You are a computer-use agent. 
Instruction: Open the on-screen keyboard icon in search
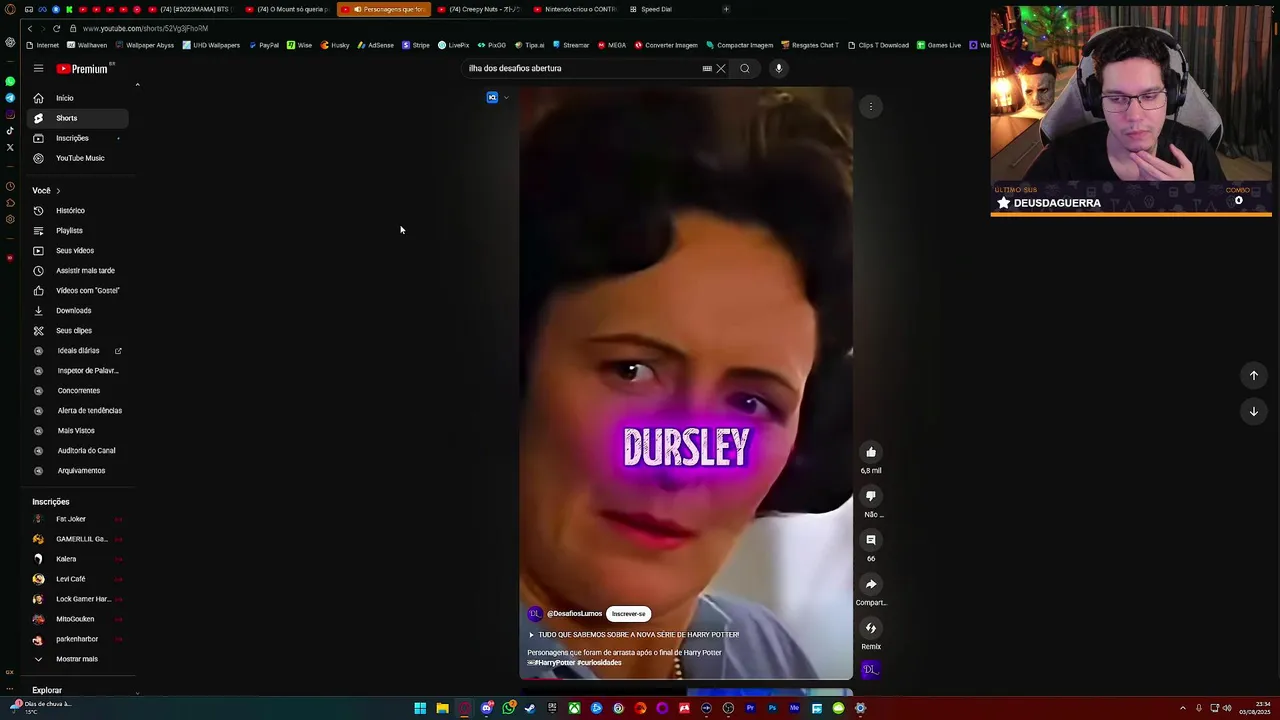click(707, 68)
